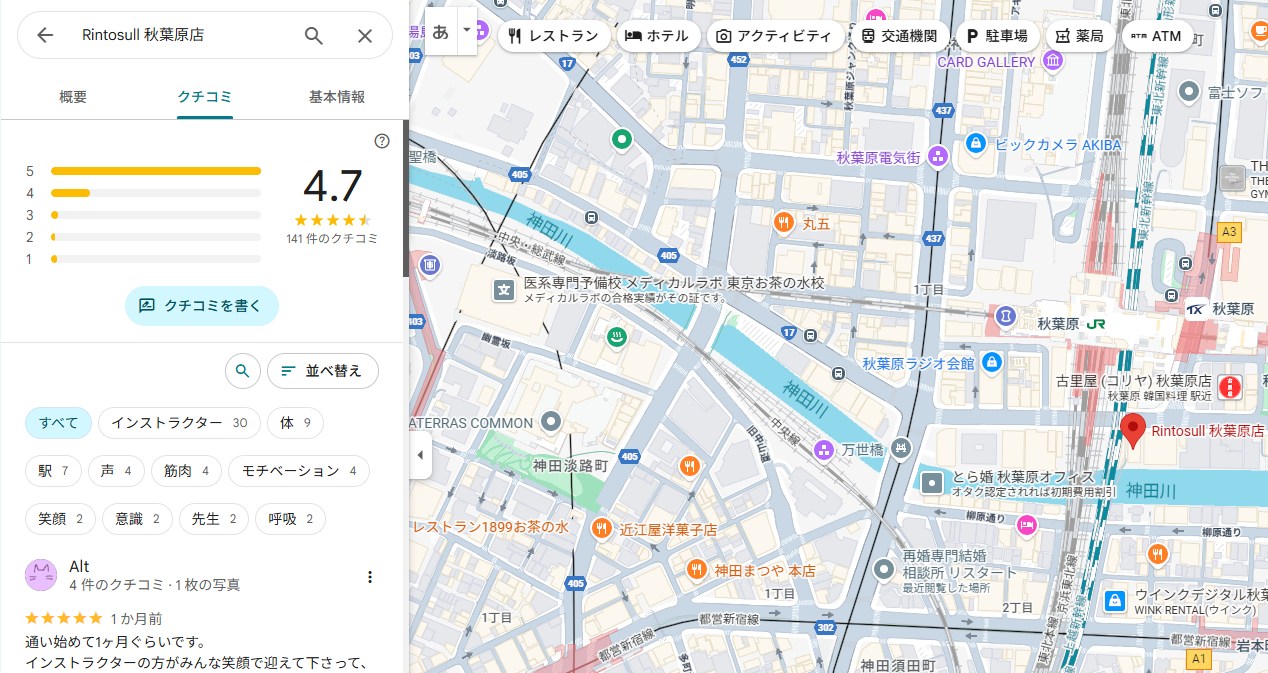The width and height of the screenshot is (1268, 673).
Task: Click Alt's purple cat avatar
Action: (40, 575)
